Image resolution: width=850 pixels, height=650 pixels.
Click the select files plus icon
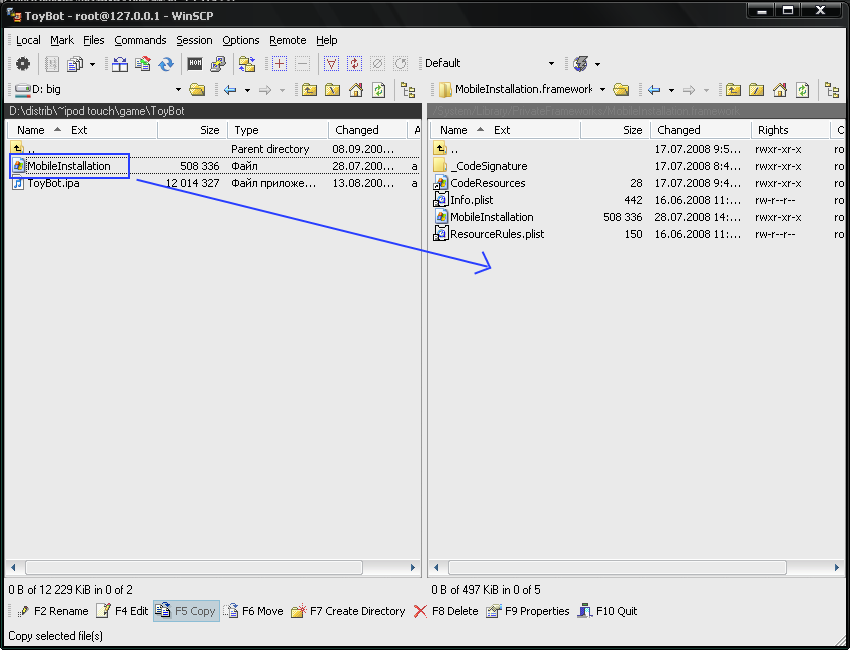[279, 64]
